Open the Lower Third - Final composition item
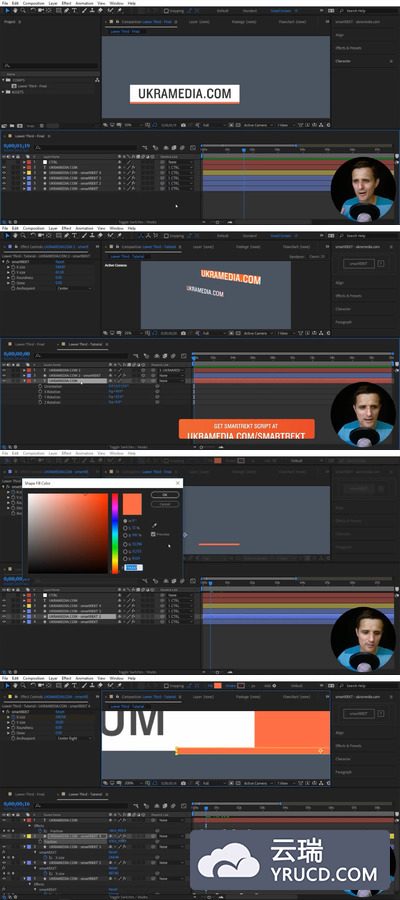 [32, 86]
